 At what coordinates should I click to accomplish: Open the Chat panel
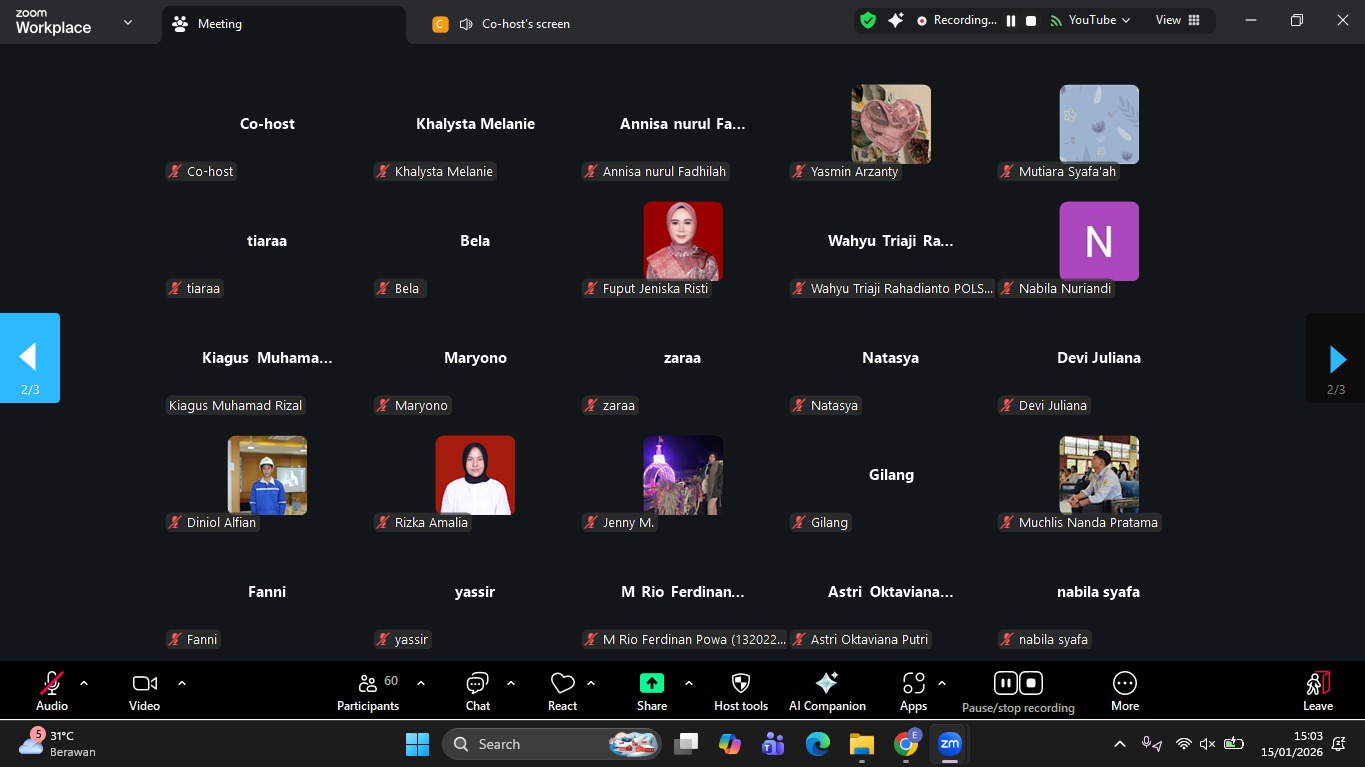click(477, 691)
